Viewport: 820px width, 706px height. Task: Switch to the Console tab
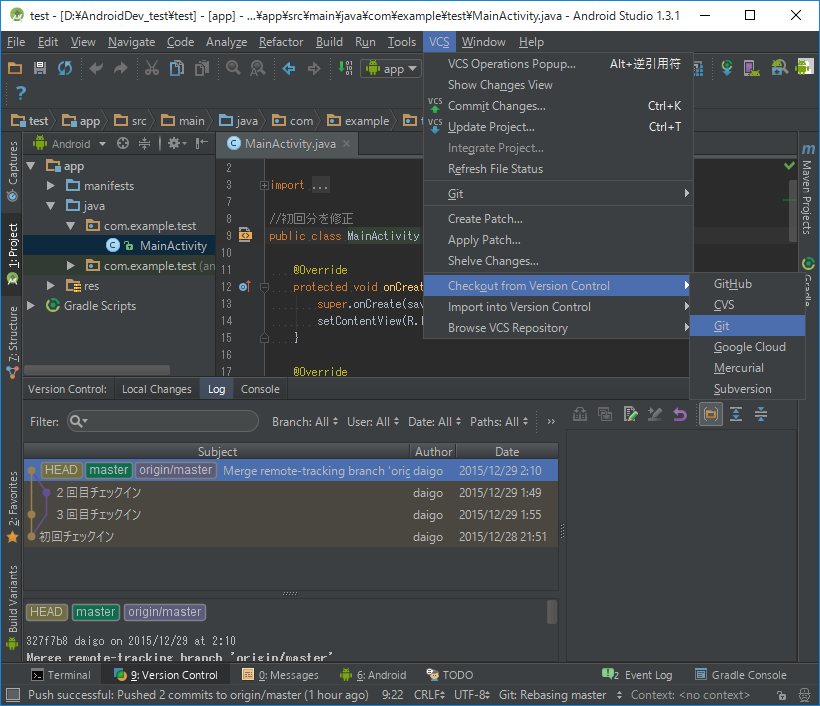260,389
